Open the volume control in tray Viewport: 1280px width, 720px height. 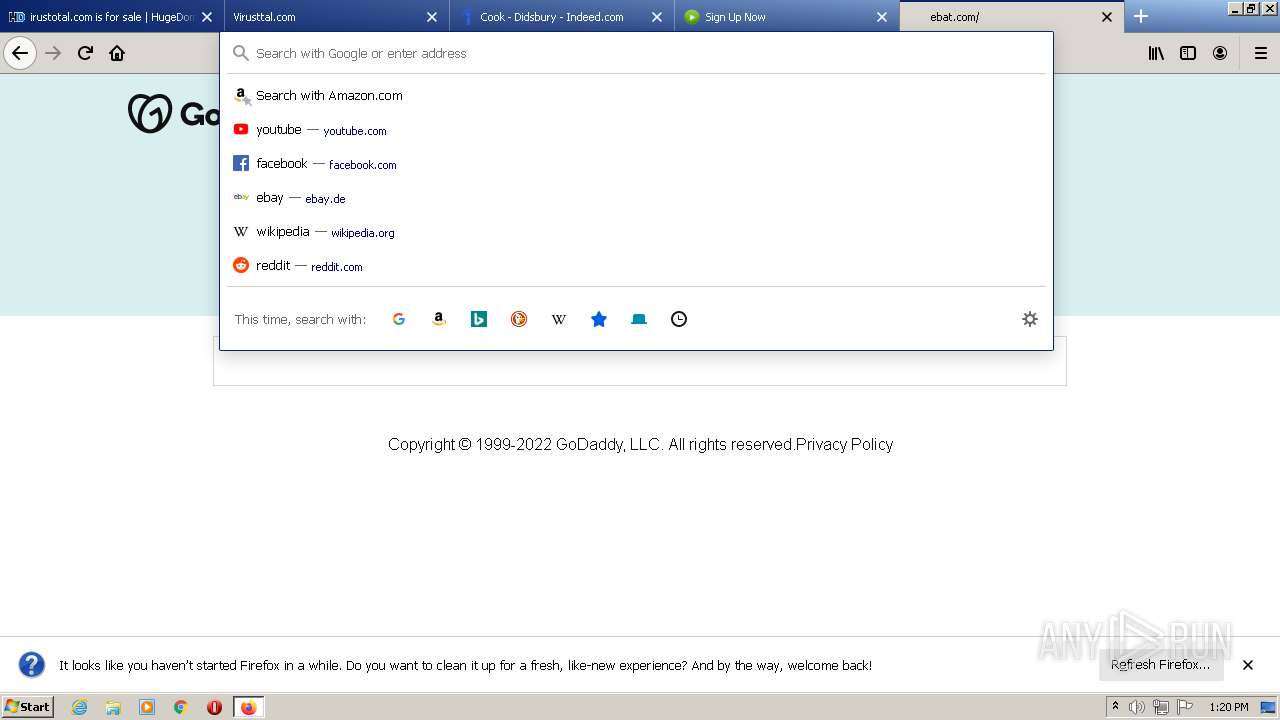(x=1137, y=707)
